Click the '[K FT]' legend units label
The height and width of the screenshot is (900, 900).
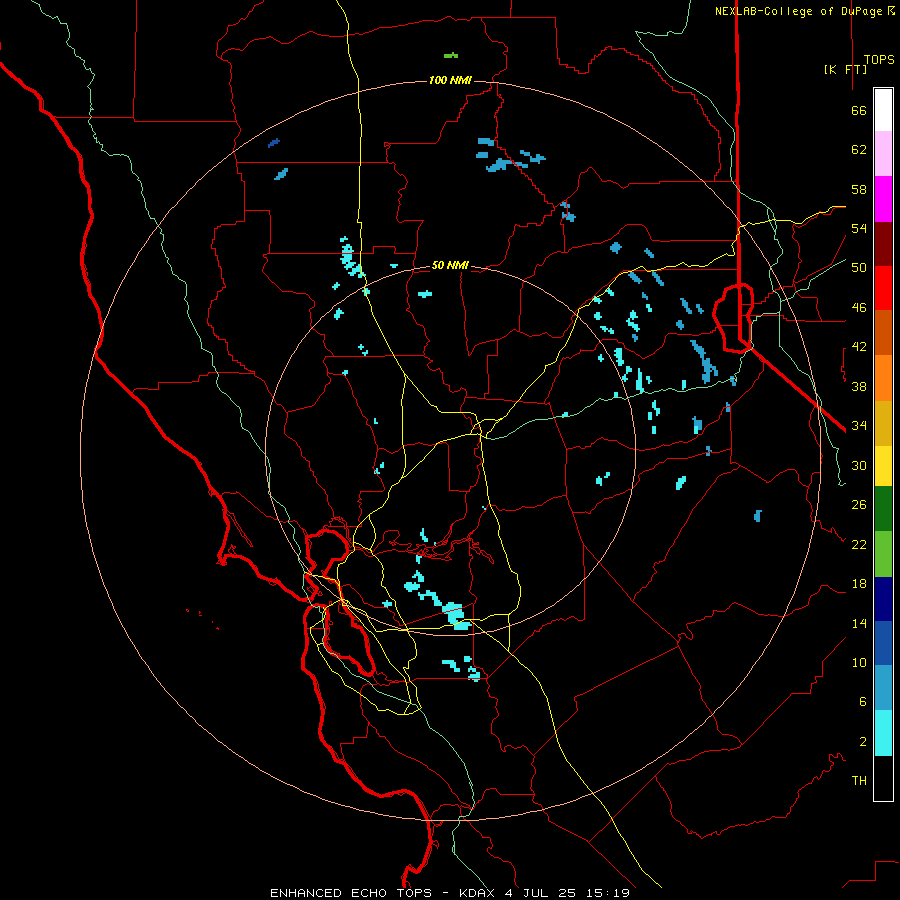tap(845, 69)
